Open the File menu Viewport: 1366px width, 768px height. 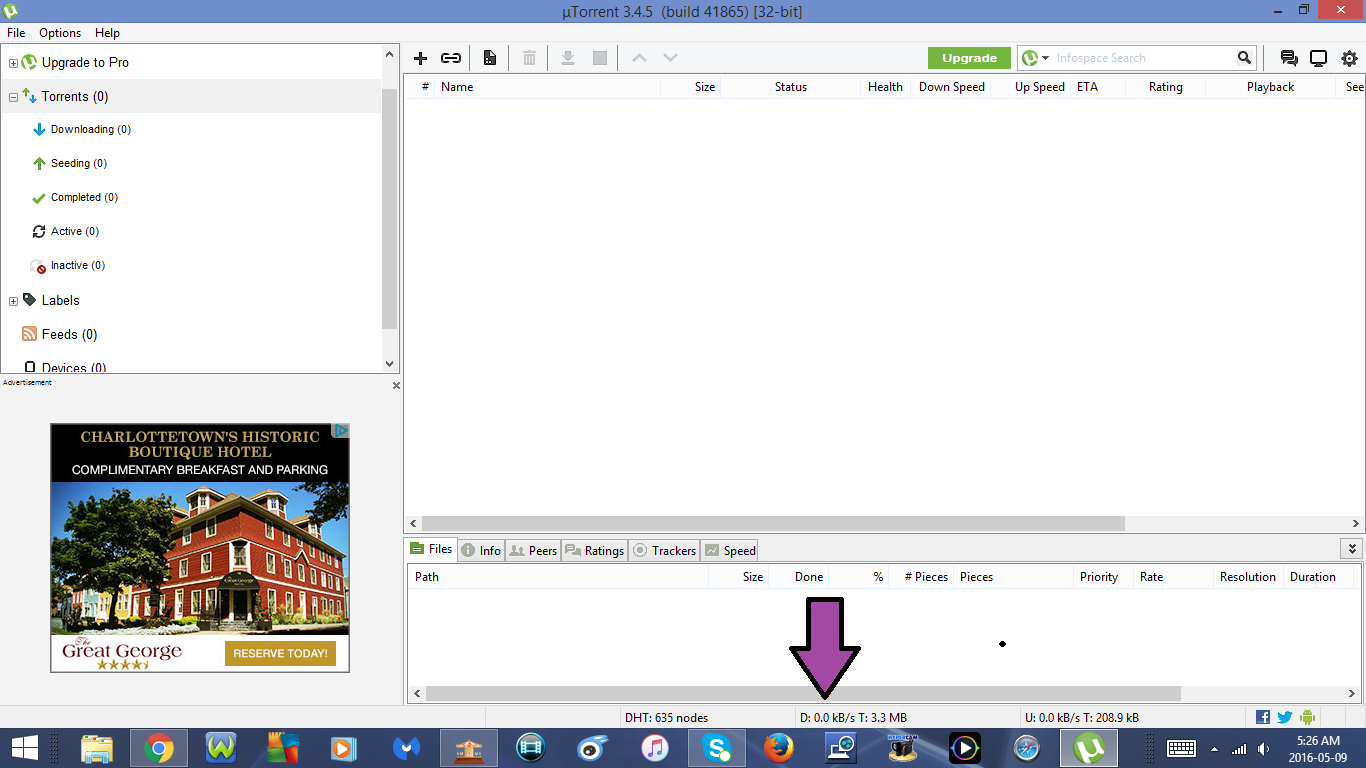click(x=16, y=33)
